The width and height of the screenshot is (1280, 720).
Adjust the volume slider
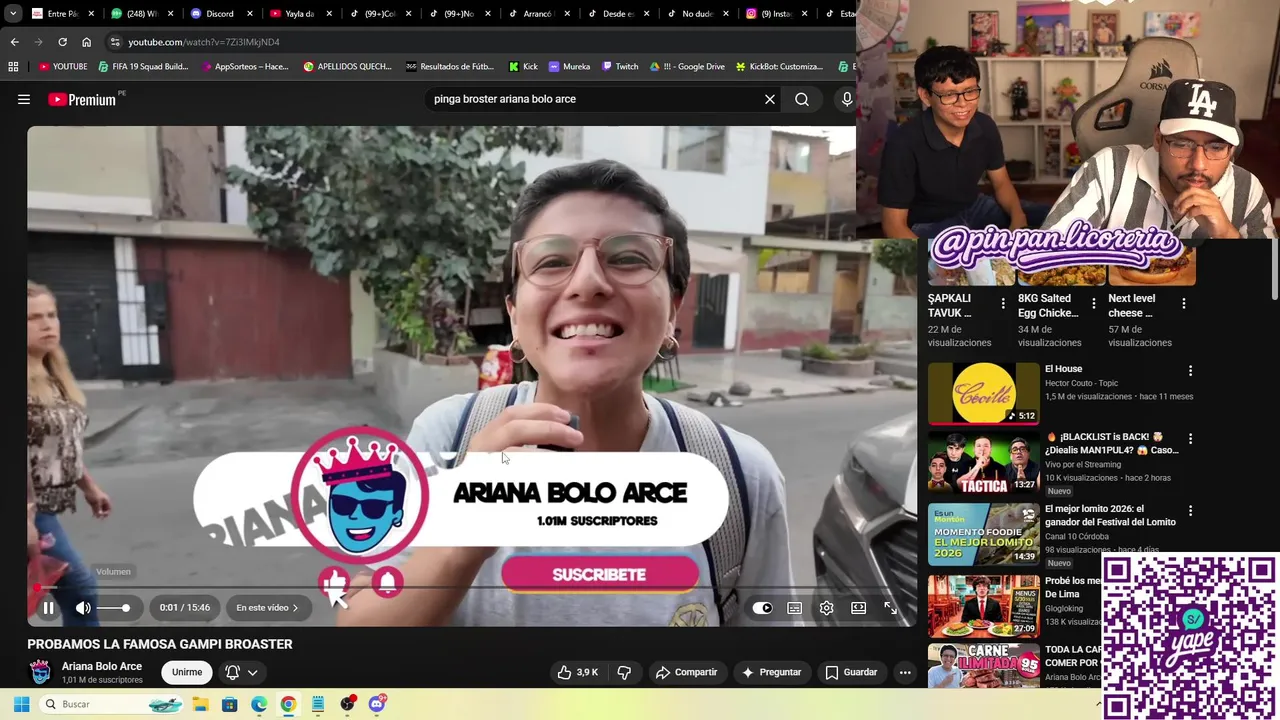113,608
